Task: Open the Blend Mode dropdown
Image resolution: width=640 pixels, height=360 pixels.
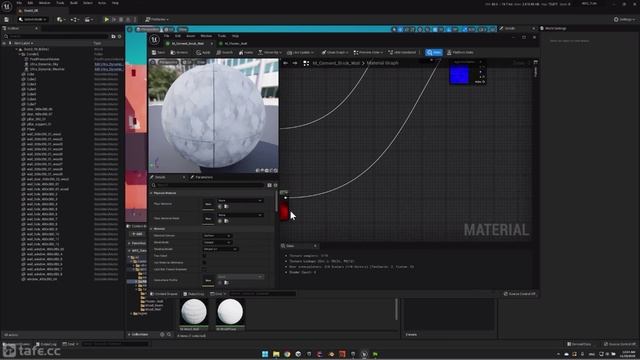Action: pos(217,242)
